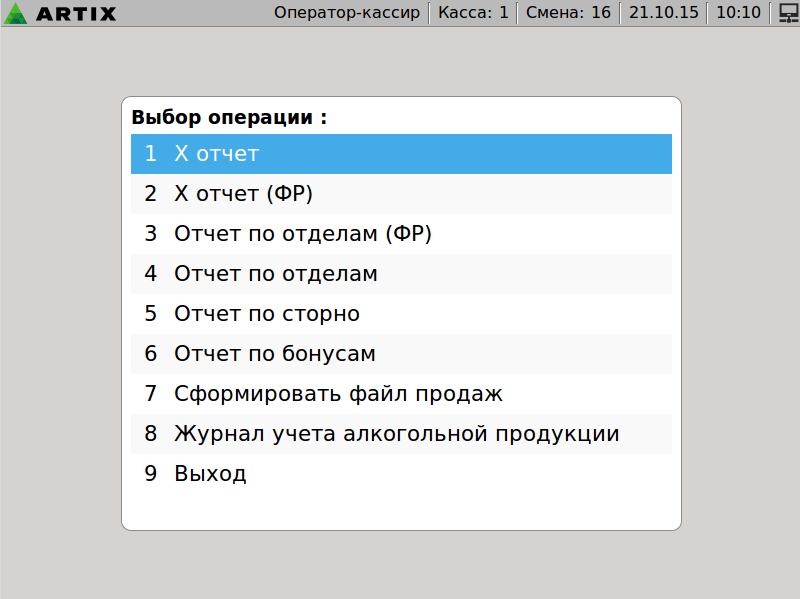
Task: Click the date 21.10.15 in status bar
Action: point(663,13)
